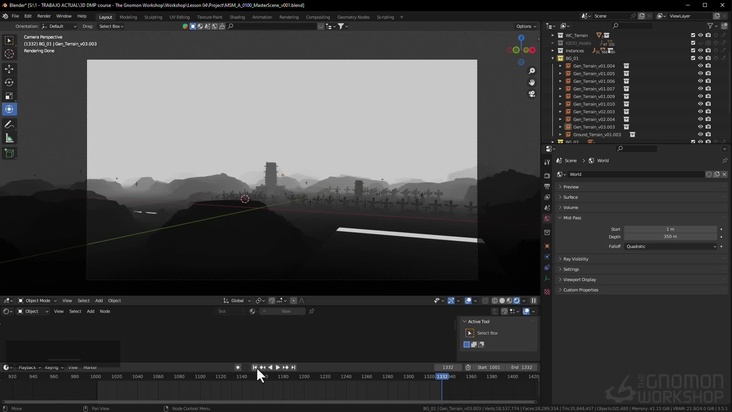
Task: Open the Object Mode dropdown
Action: click(37, 300)
